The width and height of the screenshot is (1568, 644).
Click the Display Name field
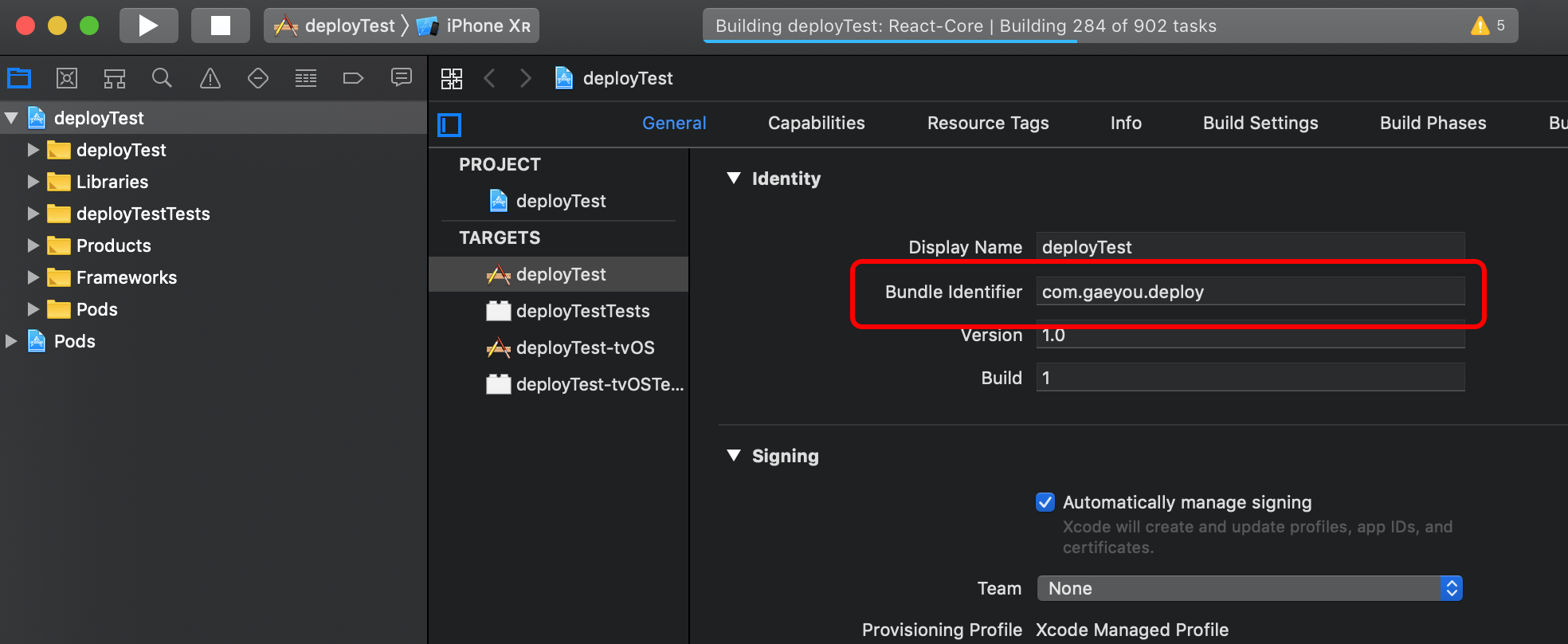(x=1250, y=247)
